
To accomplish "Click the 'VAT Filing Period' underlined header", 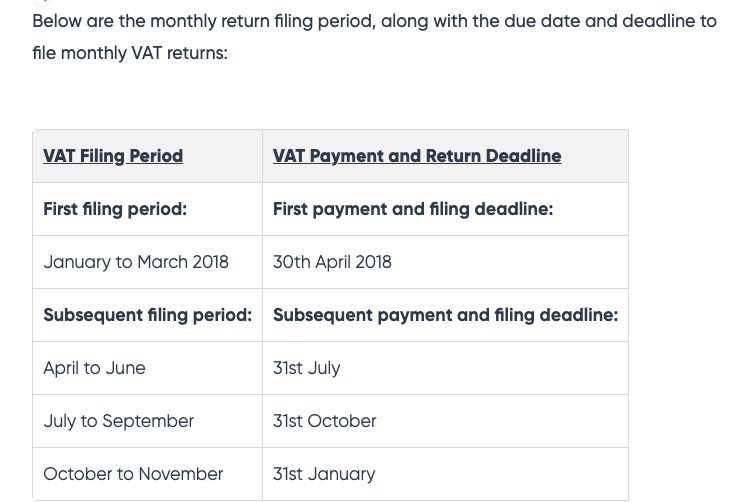I will (x=113, y=156).
